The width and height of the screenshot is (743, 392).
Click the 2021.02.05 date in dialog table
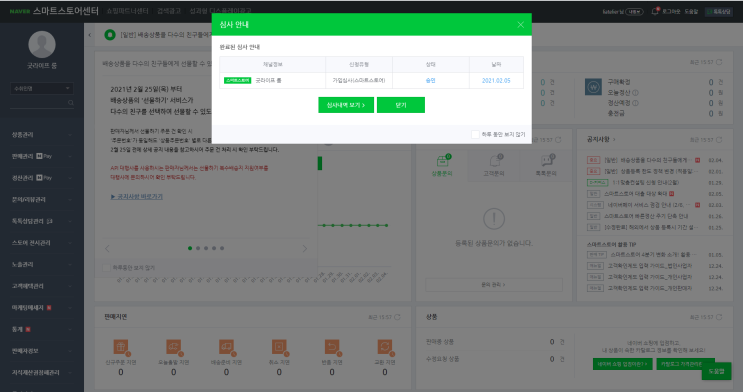[x=496, y=81]
